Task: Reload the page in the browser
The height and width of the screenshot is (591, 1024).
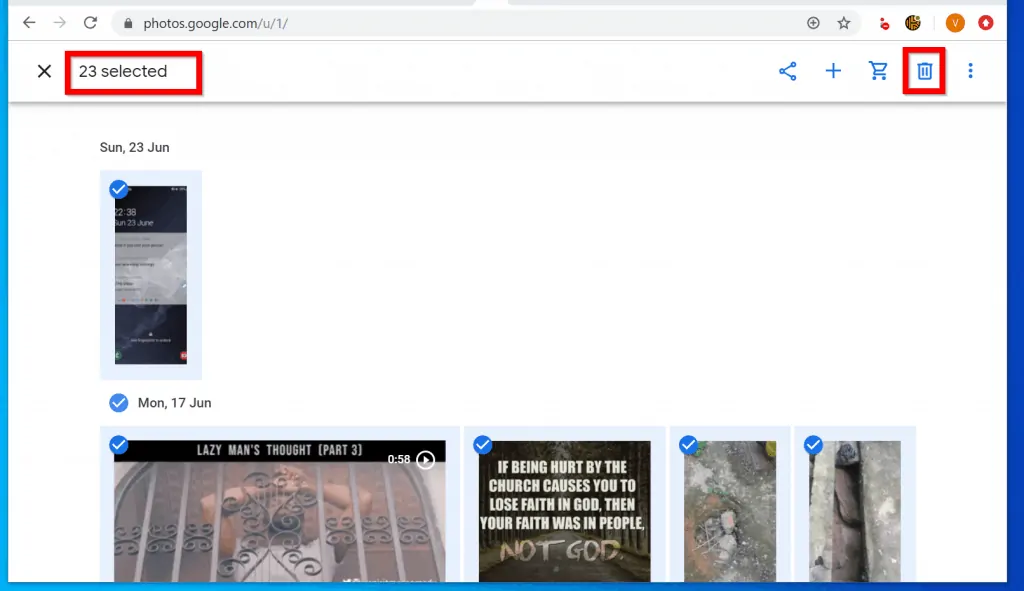Action: point(90,23)
